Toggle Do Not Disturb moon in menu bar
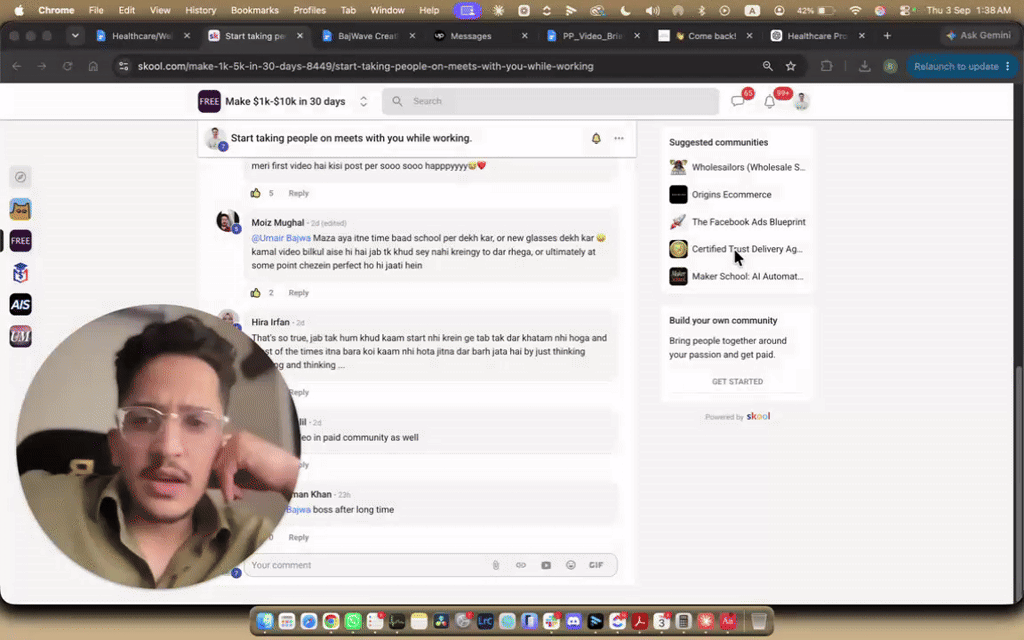 pos(625,10)
